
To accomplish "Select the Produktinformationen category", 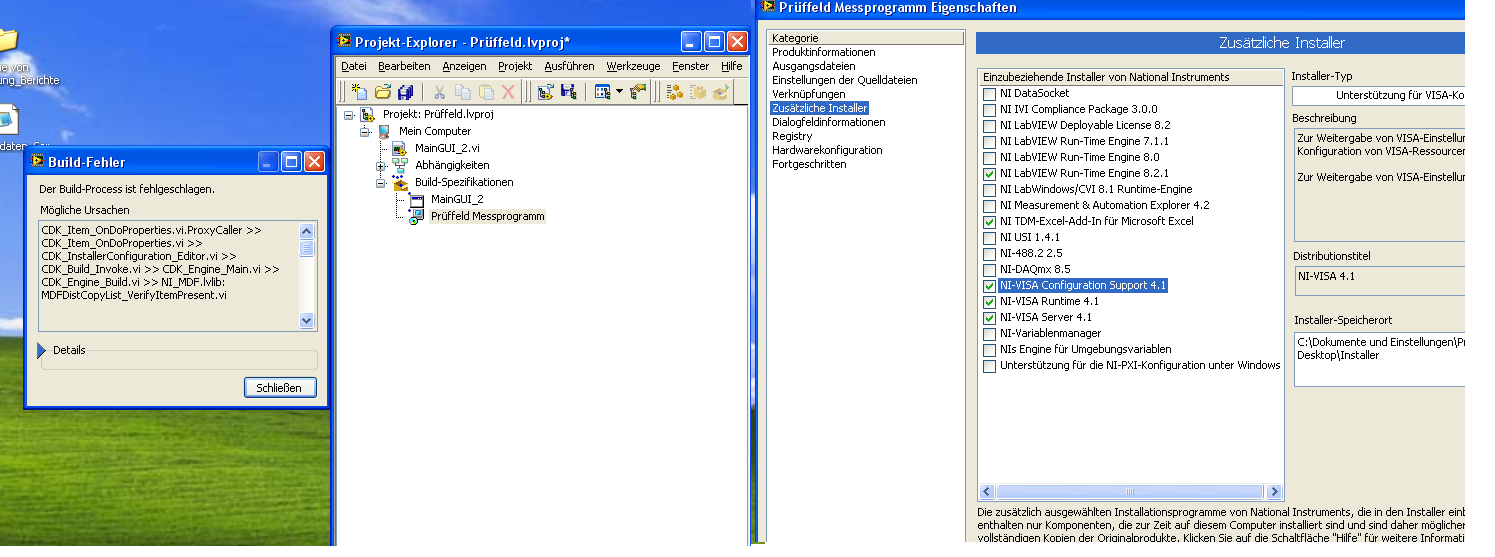I will click(823, 52).
